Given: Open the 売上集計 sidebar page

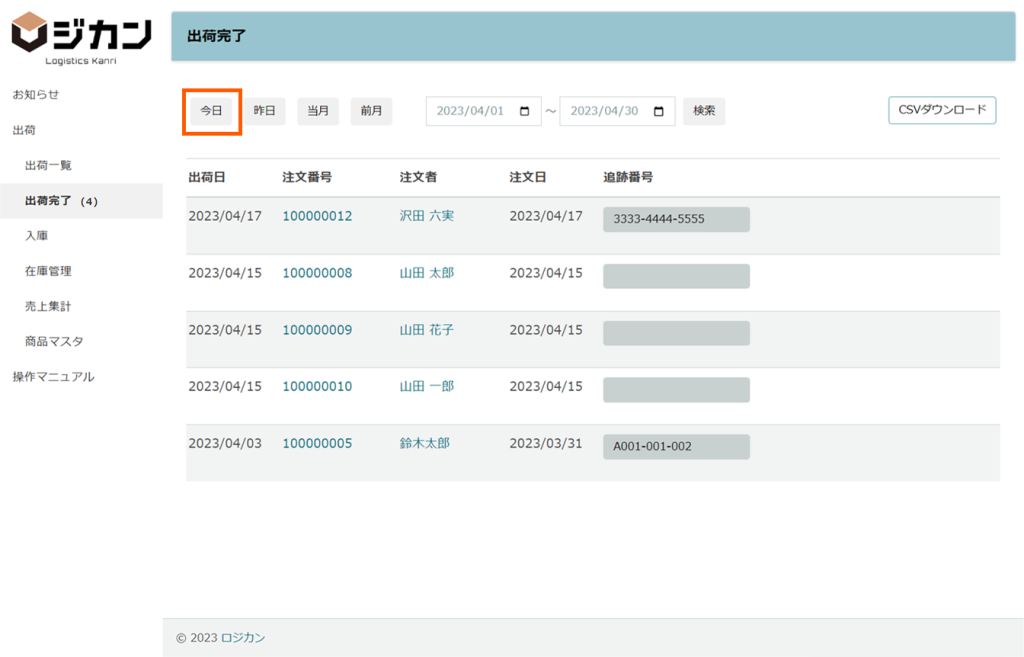Looking at the screenshot, I should pyautogui.click(x=48, y=306).
